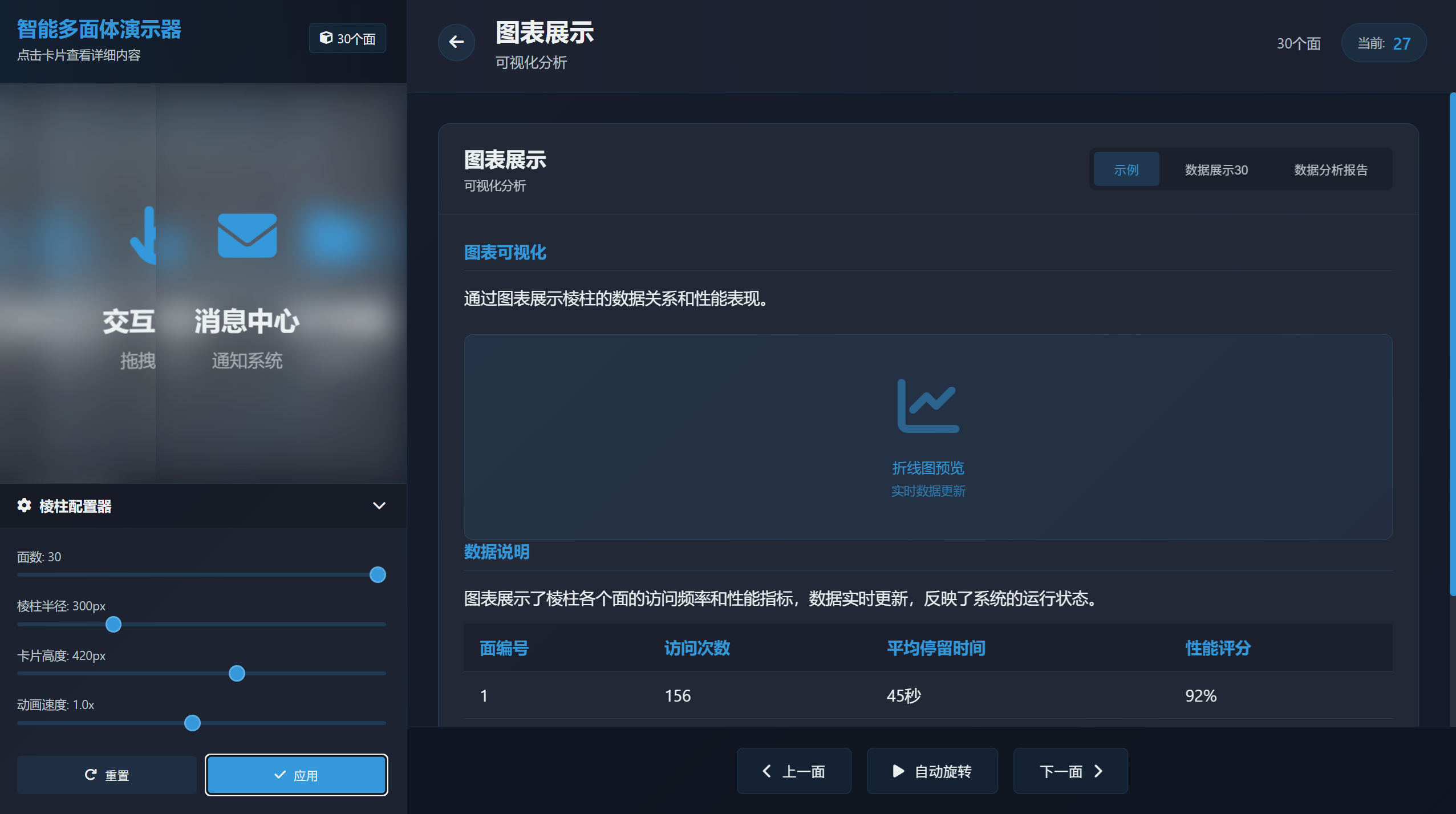Click the line chart preview icon

[928, 406]
